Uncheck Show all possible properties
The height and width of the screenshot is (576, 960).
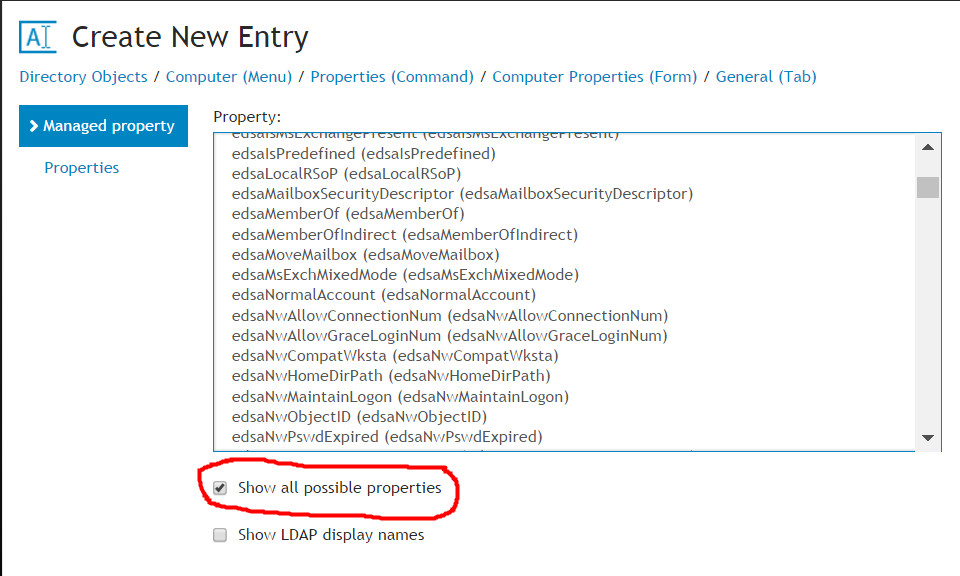220,488
